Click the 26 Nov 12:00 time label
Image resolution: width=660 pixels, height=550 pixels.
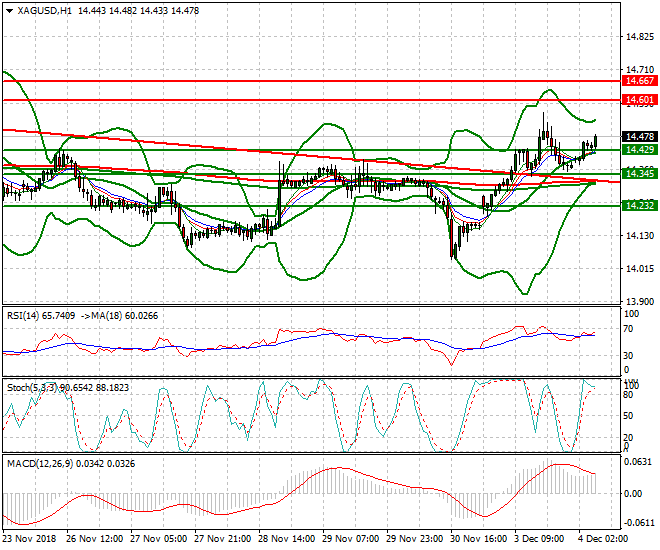95,539
